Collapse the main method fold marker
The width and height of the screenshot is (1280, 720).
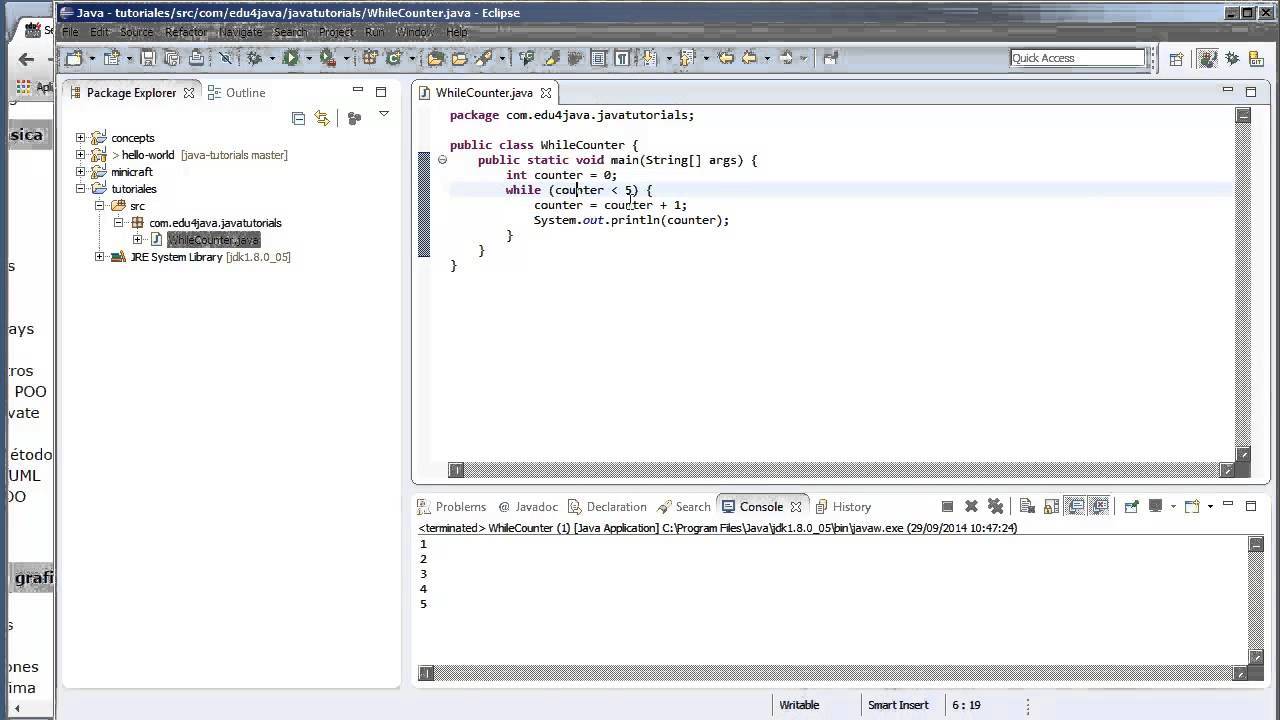442,160
